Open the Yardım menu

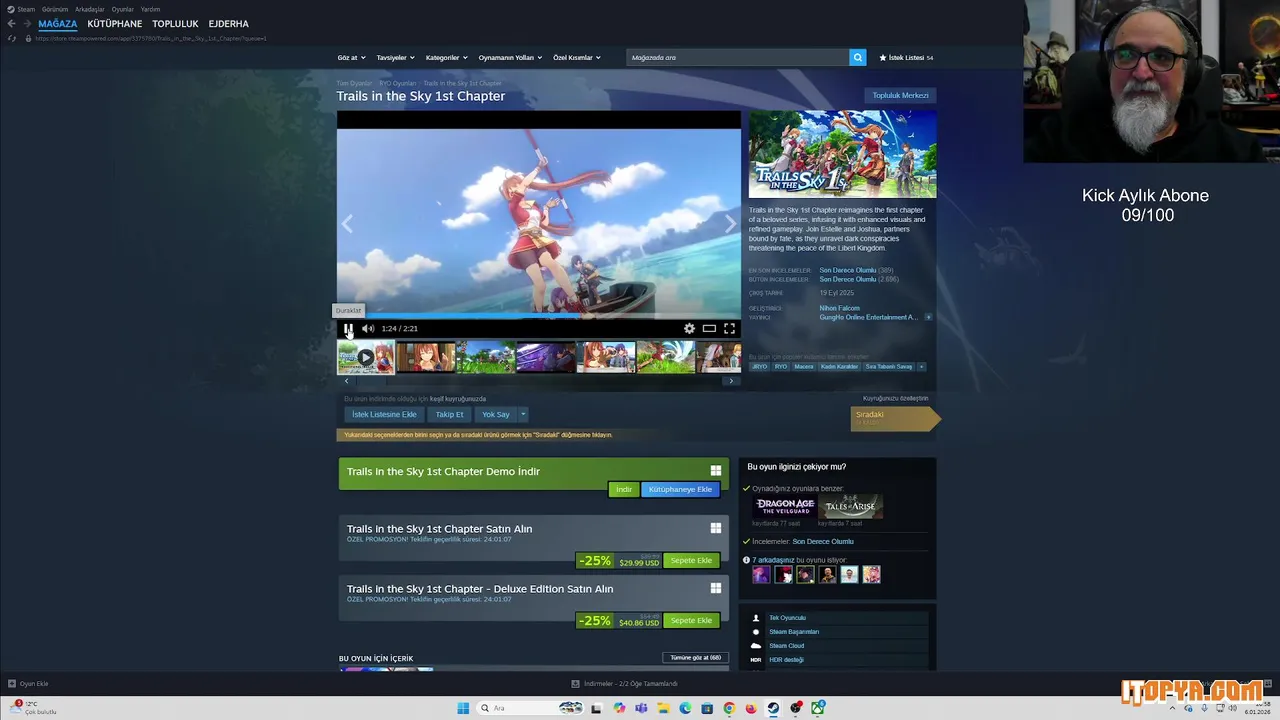150,9
